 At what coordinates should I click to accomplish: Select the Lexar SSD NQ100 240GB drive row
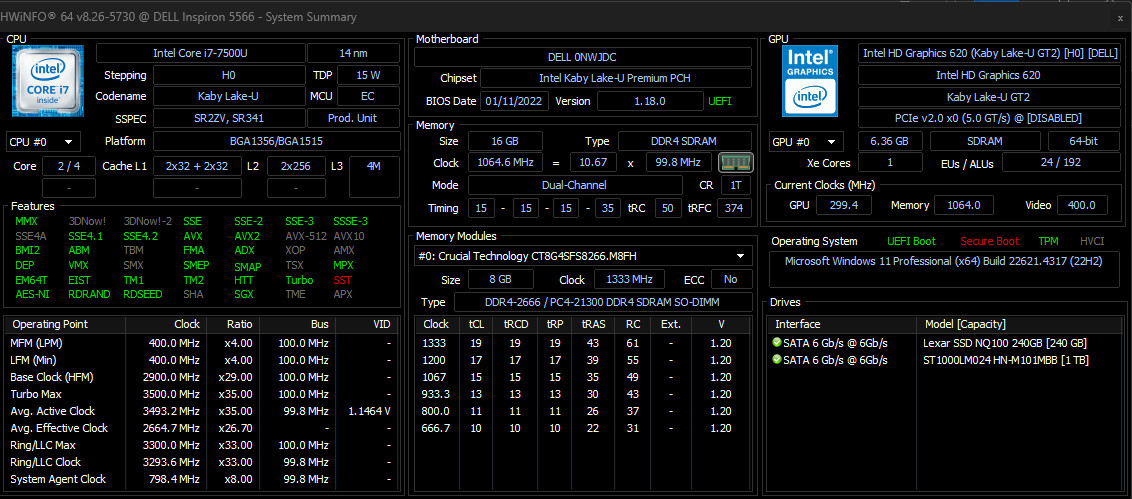click(x=945, y=343)
